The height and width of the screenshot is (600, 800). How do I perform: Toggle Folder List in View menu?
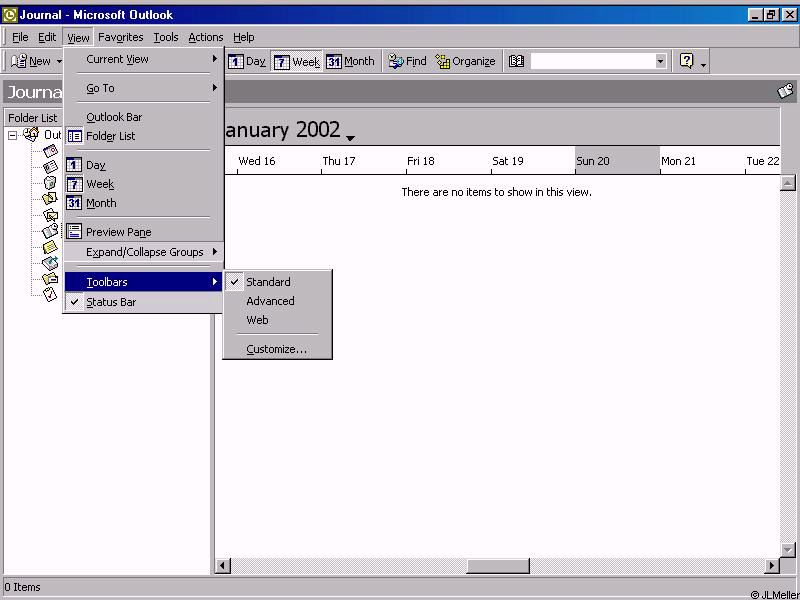tap(144, 136)
